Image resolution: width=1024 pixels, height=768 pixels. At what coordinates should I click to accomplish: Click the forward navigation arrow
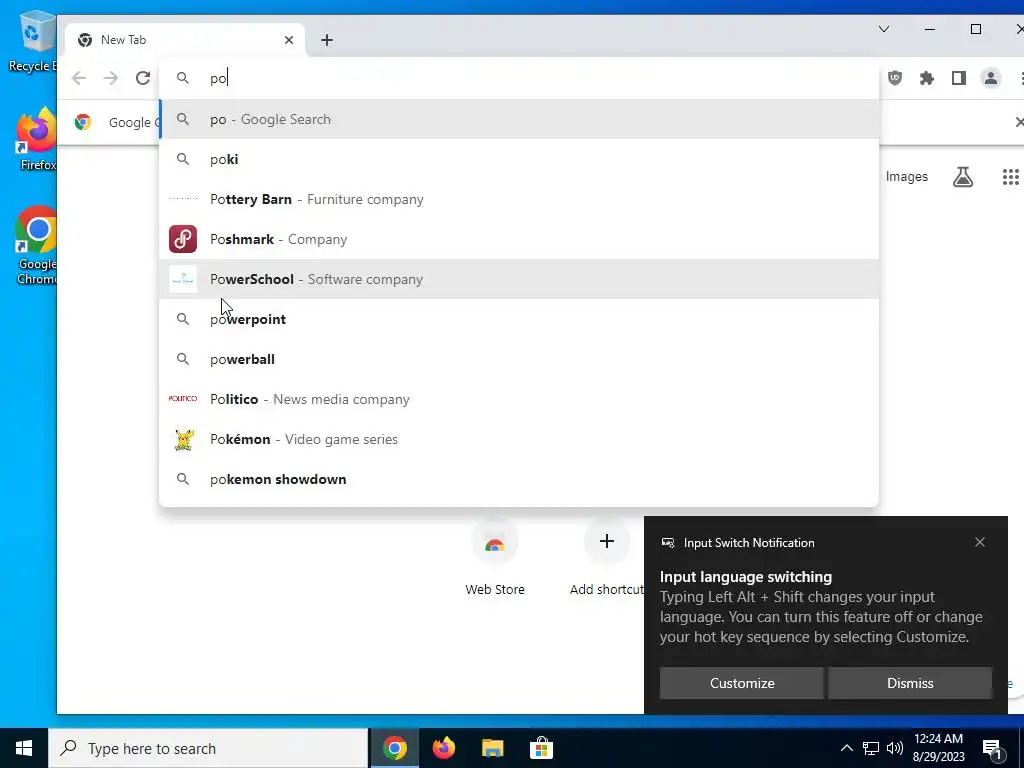click(111, 78)
